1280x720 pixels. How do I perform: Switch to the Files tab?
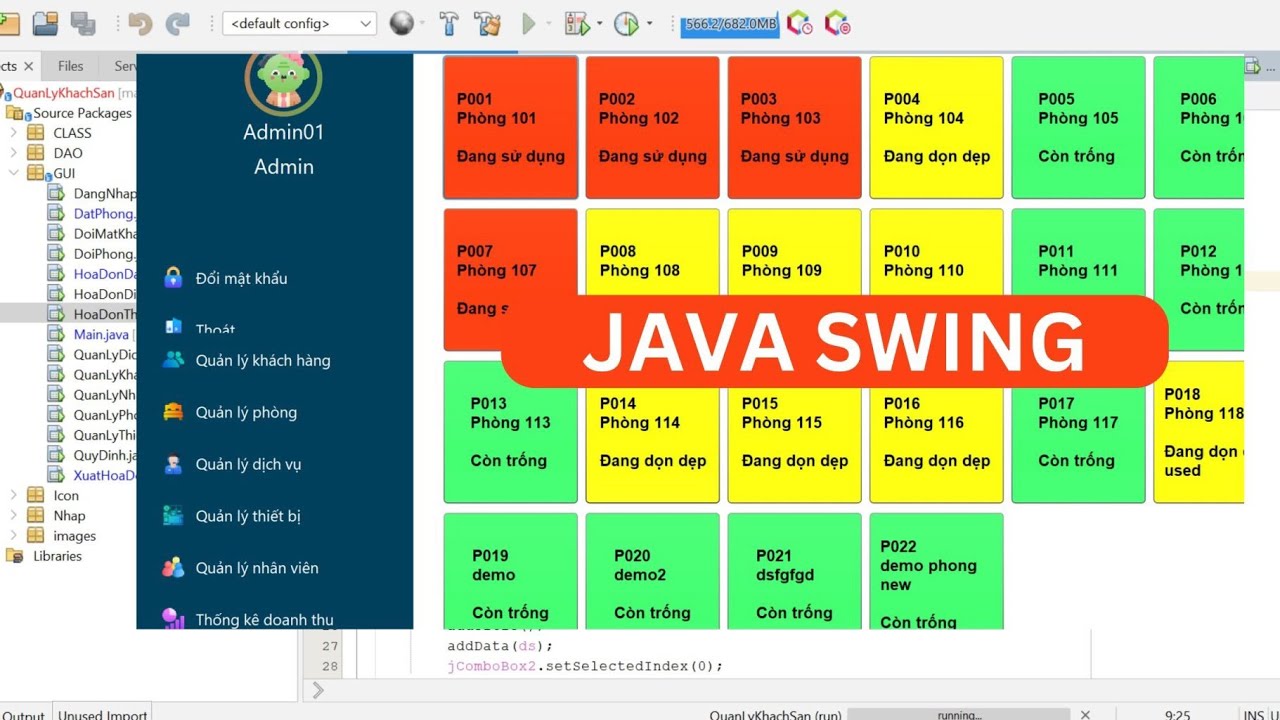click(71, 66)
